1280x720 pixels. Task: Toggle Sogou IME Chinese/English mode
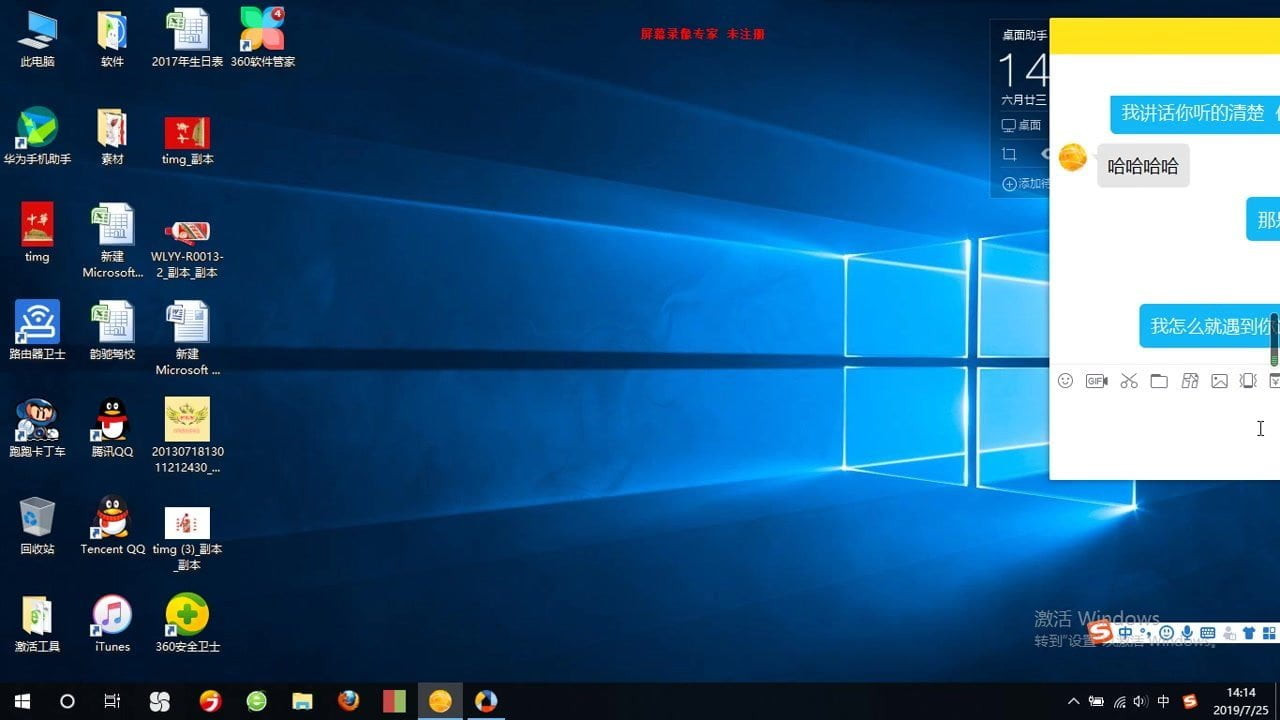pos(1126,633)
